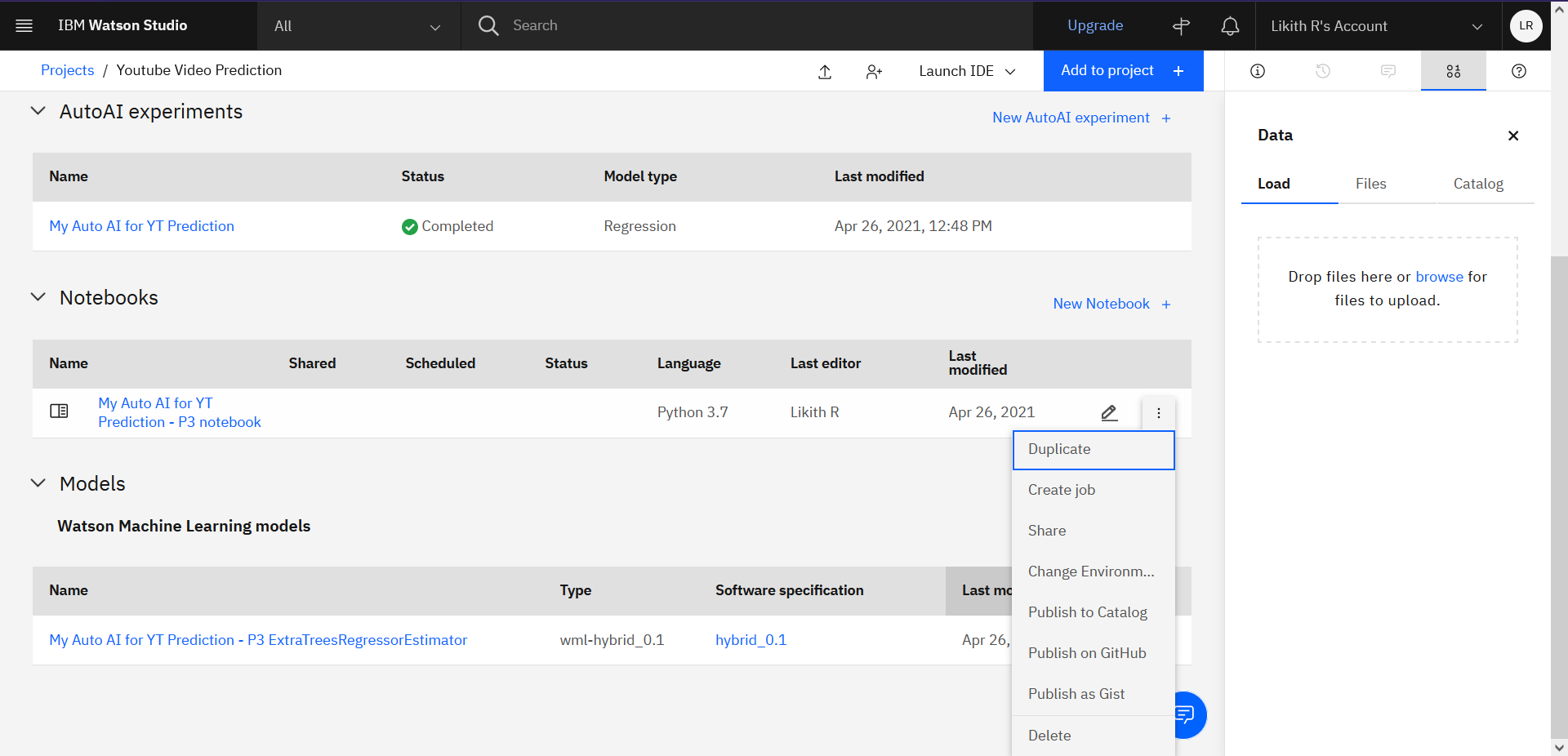
Task: Click the green Completed status icon
Action: pyautogui.click(x=410, y=227)
